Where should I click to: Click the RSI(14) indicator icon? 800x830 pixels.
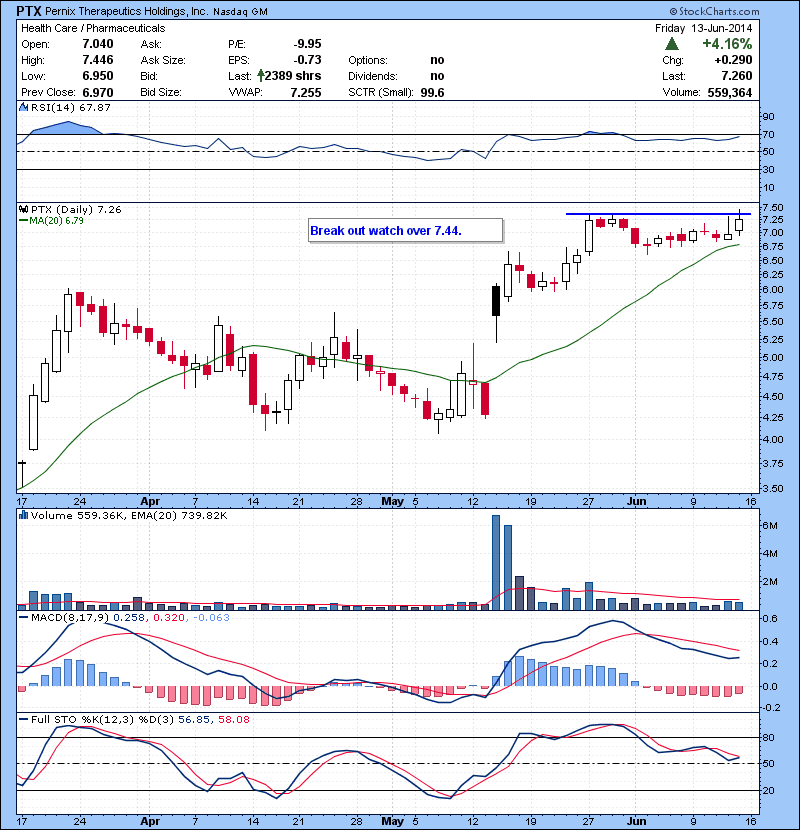(x=23, y=107)
